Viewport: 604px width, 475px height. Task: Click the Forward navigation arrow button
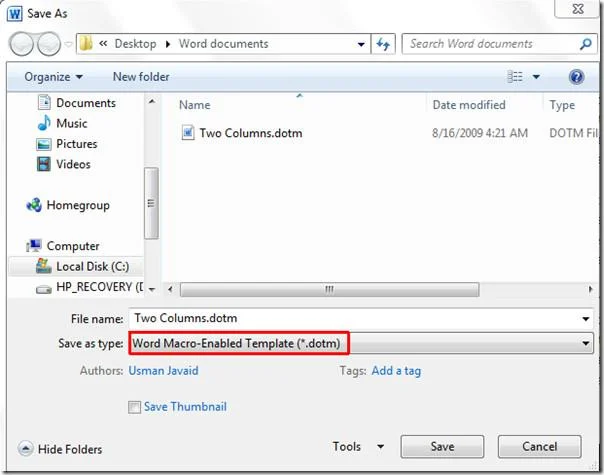click(49, 44)
